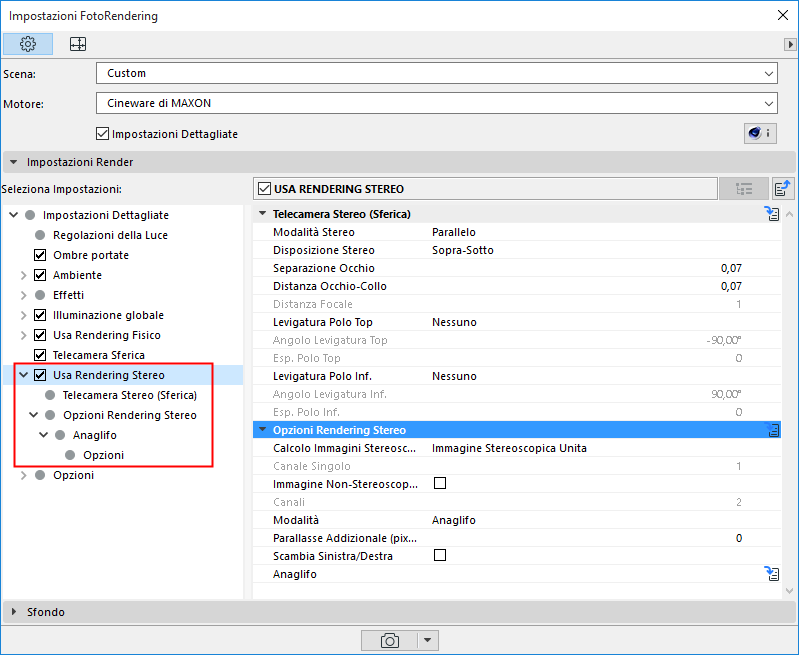Change Calcolo Immagini value Immagine Stereoscopica Unita
The height and width of the screenshot is (655, 799).
[509, 448]
